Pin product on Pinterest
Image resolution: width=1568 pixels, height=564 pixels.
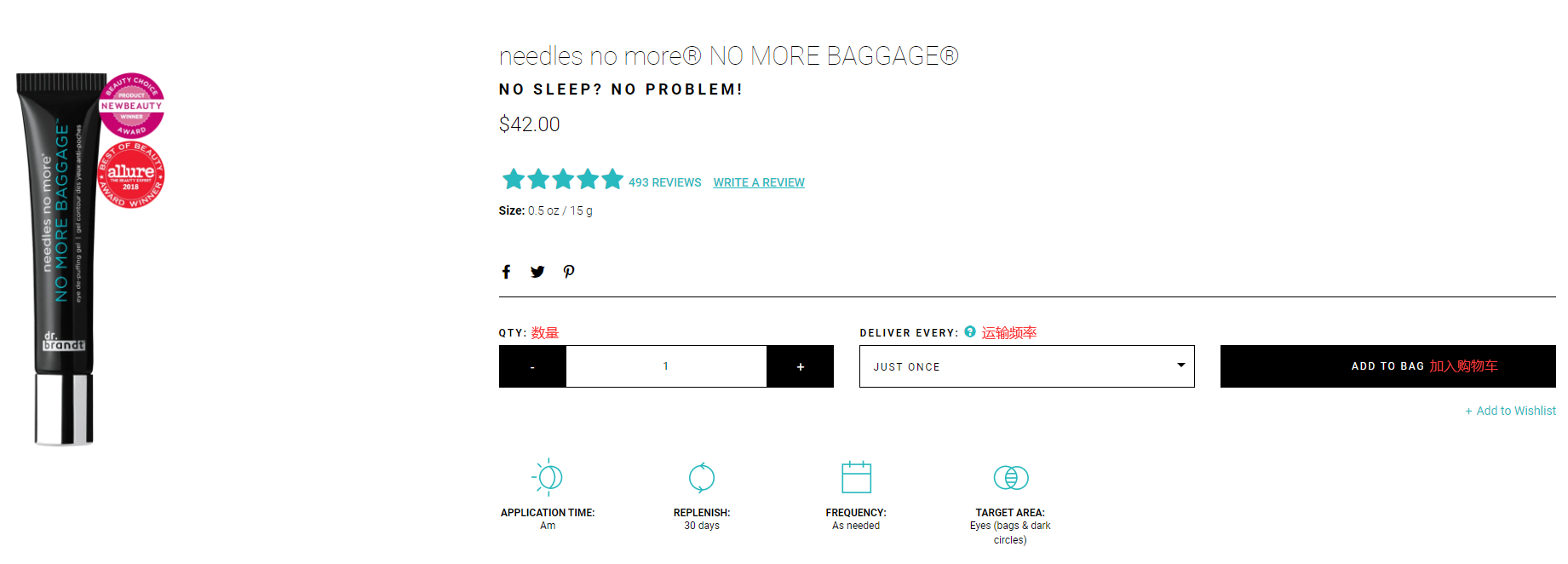569,272
